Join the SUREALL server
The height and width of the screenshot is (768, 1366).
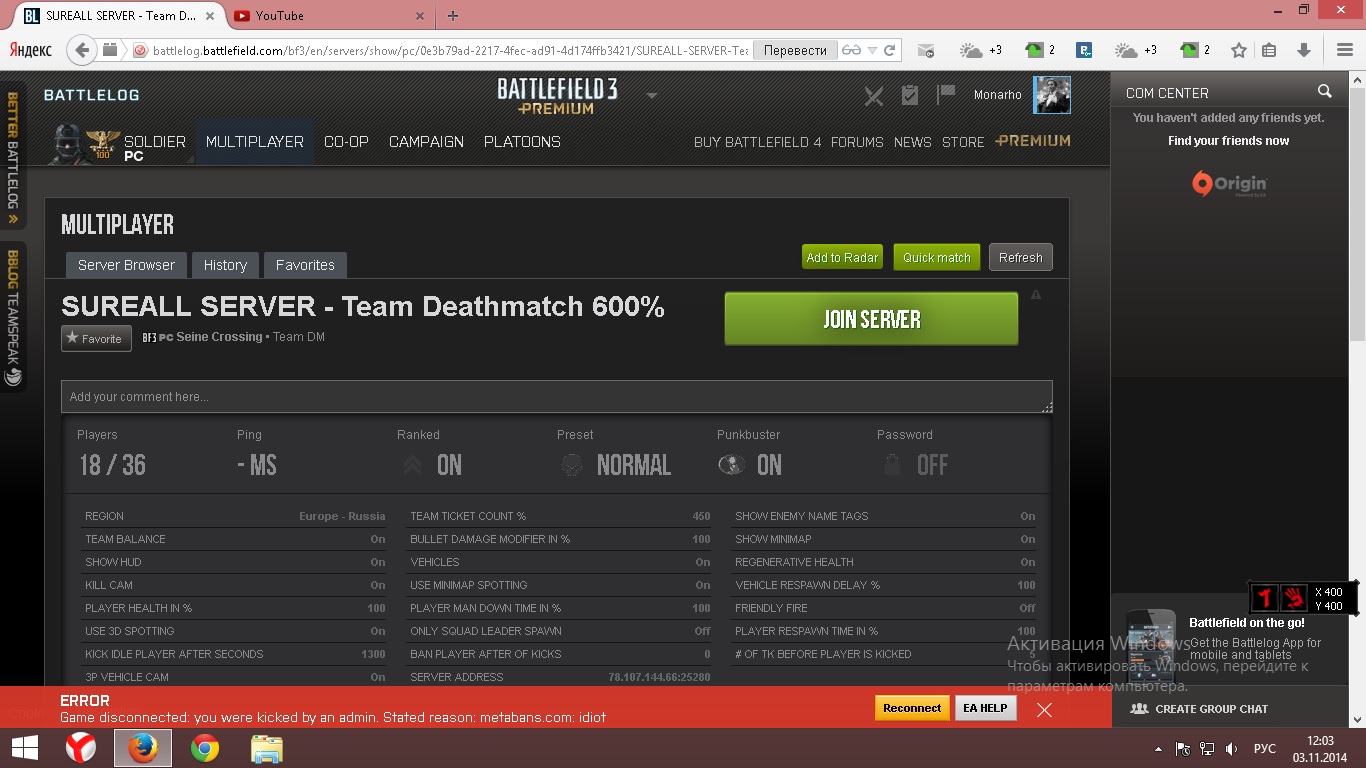click(x=871, y=319)
